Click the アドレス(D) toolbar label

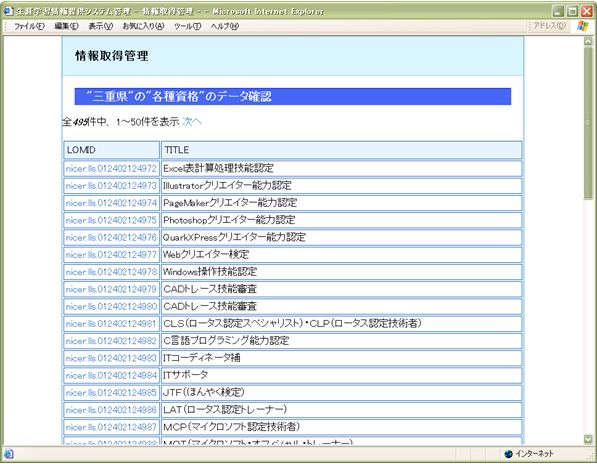coord(549,26)
